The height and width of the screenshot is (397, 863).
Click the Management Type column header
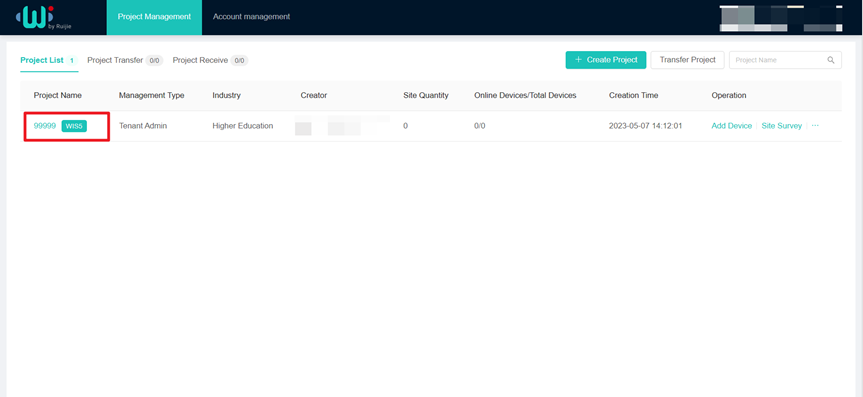(151, 95)
